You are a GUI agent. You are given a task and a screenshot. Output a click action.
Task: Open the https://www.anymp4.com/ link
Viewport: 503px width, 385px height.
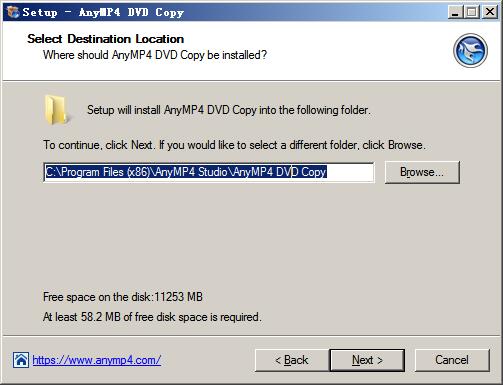coord(97,360)
